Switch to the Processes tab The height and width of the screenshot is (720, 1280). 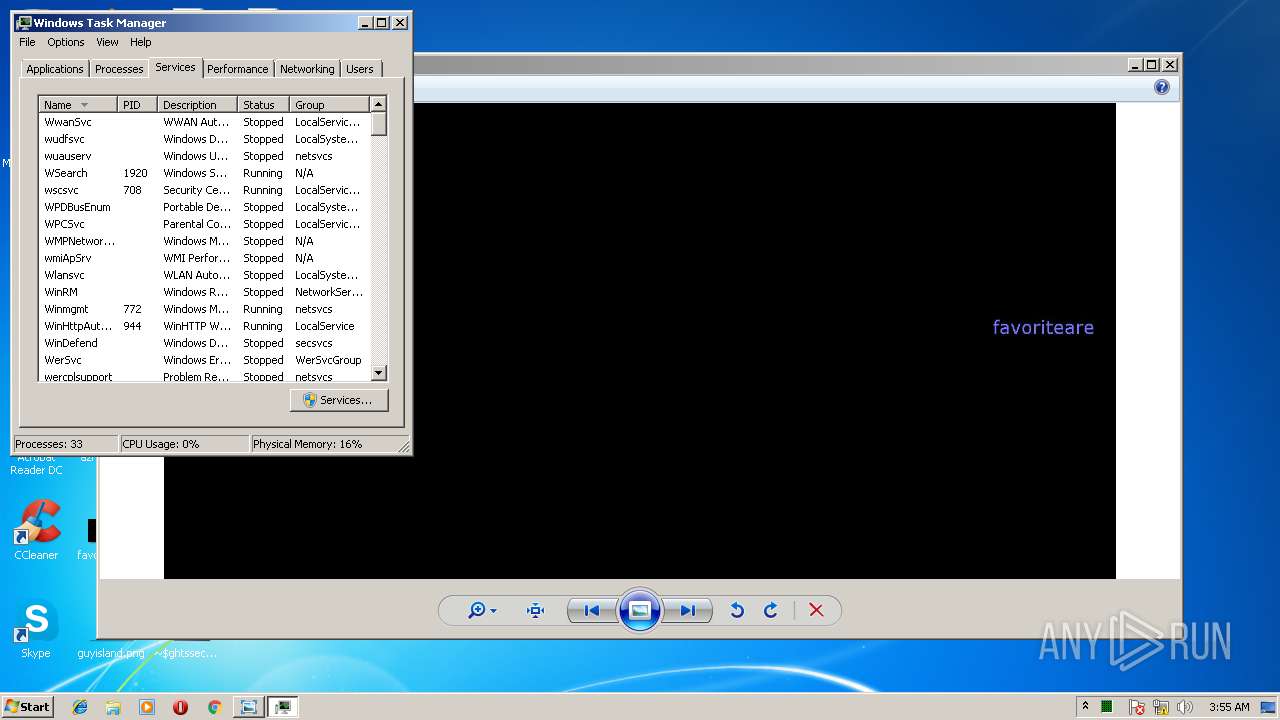[119, 69]
